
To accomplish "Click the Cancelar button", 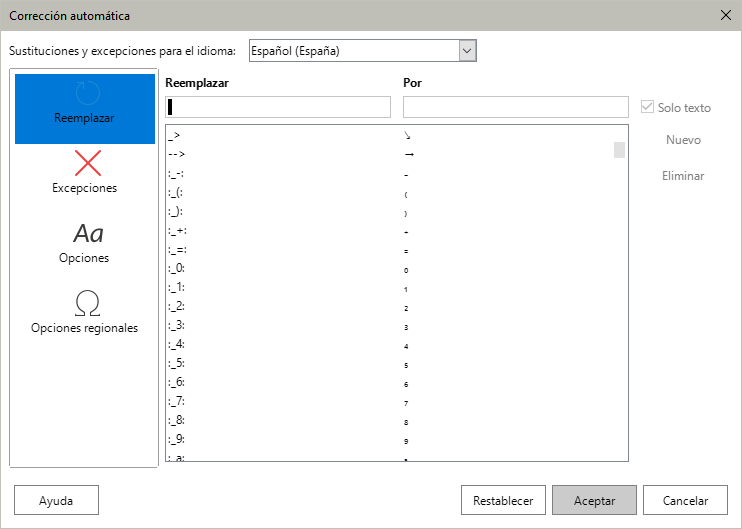I will pos(685,501).
